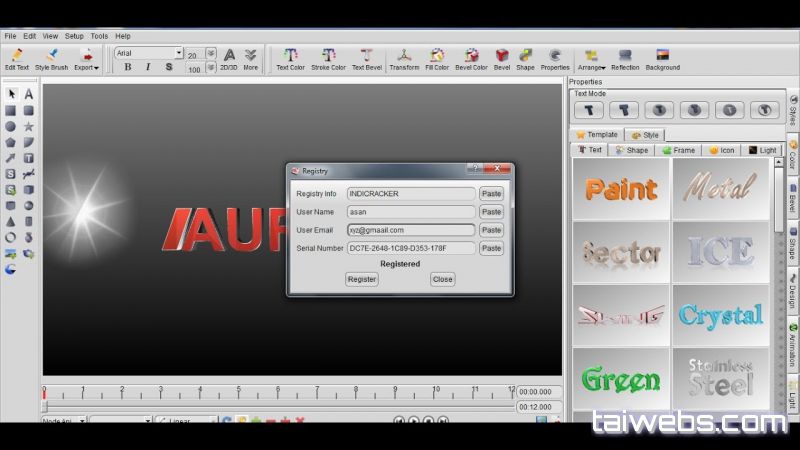Toggle Bold text formatting
The image size is (800, 450).
[x=128, y=68]
